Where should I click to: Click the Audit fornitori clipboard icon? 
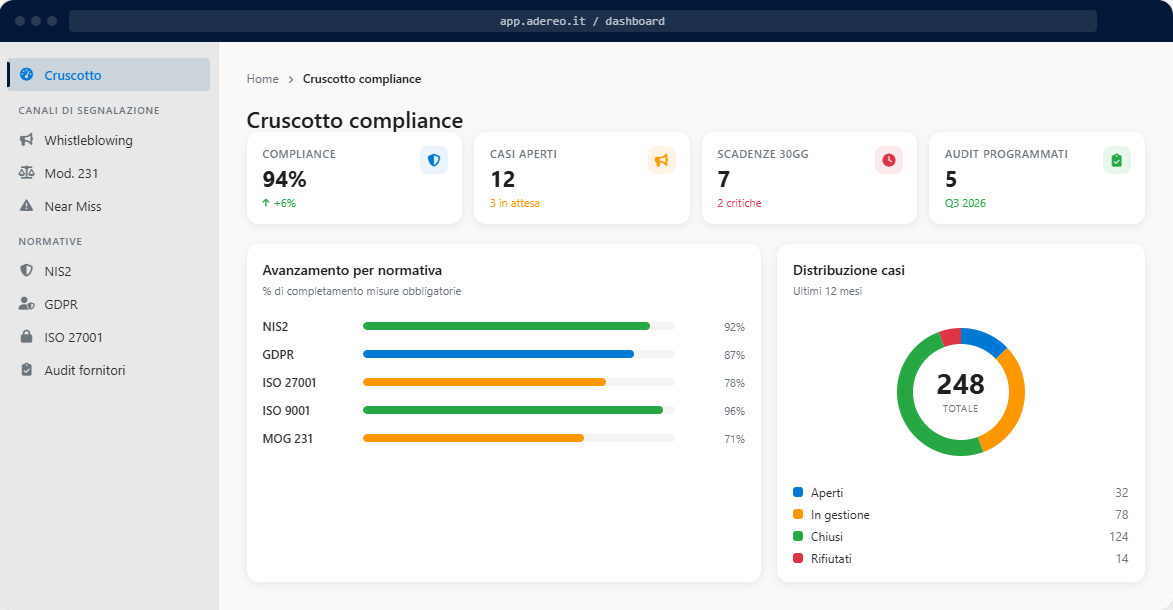tap(26, 369)
